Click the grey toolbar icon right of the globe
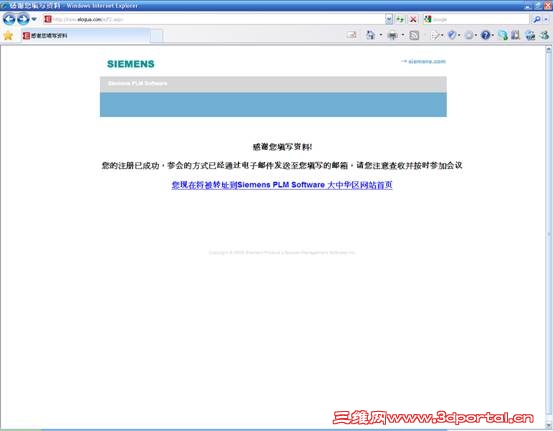 [x=515, y=35]
